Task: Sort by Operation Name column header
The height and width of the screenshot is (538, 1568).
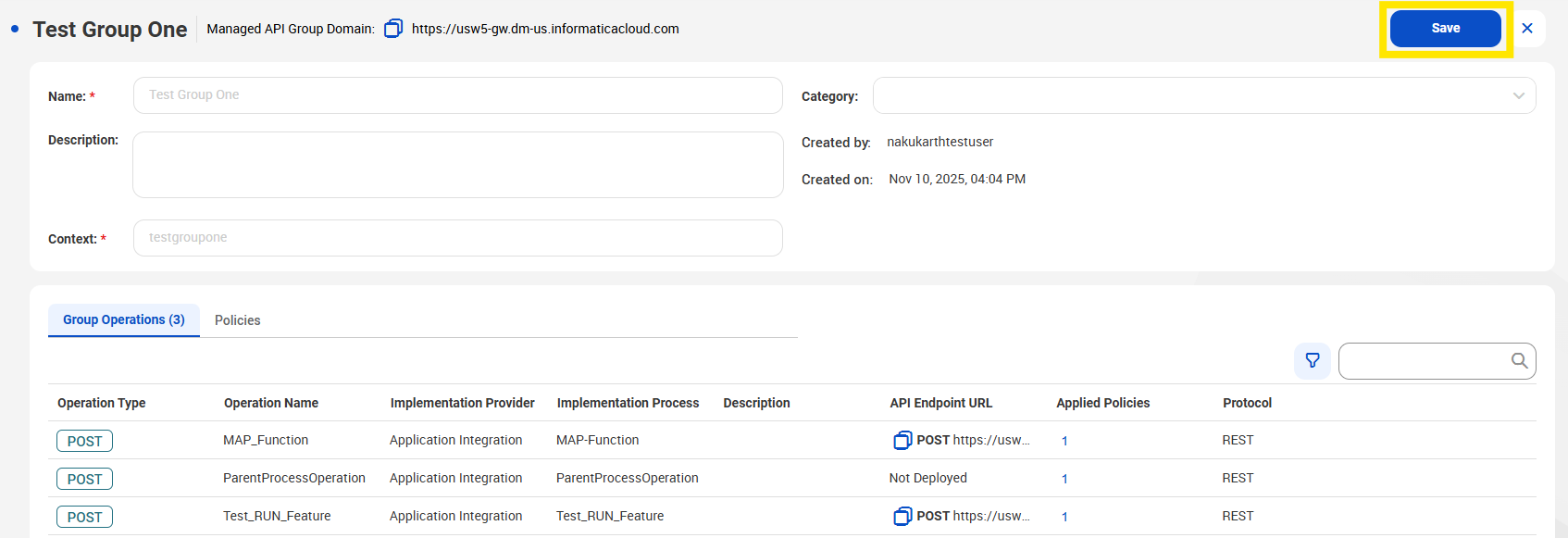Action: pyautogui.click(x=271, y=403)
